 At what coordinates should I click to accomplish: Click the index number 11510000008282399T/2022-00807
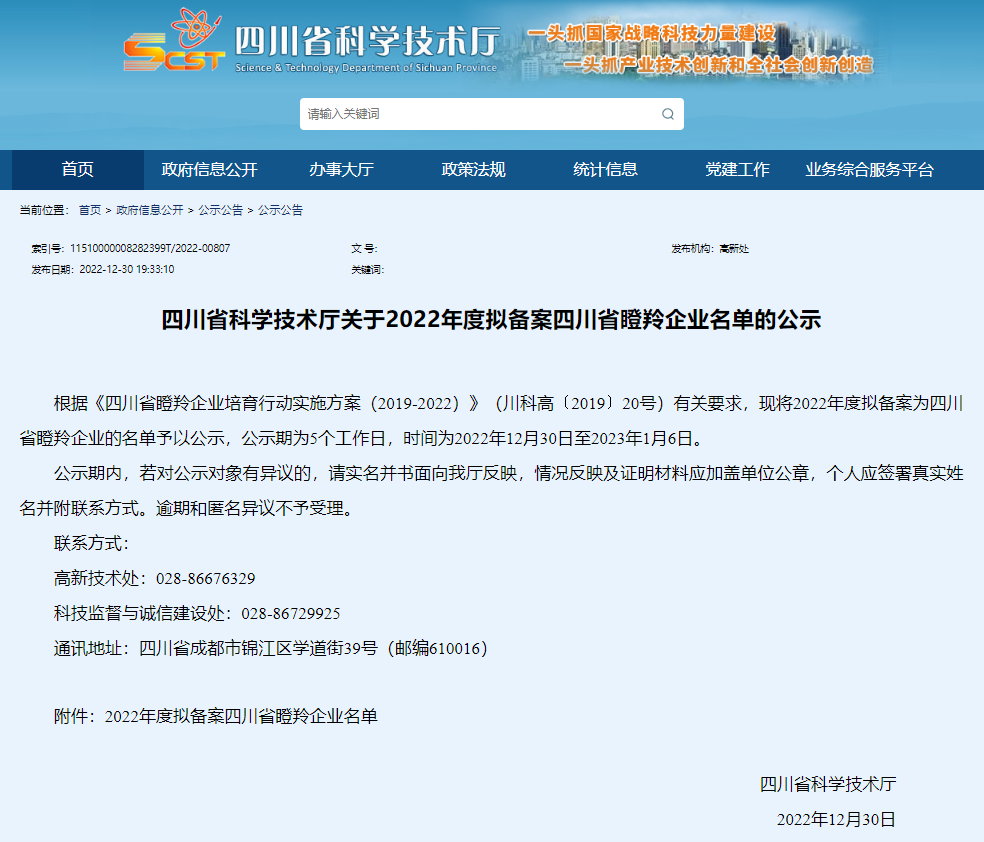[150, 248]
